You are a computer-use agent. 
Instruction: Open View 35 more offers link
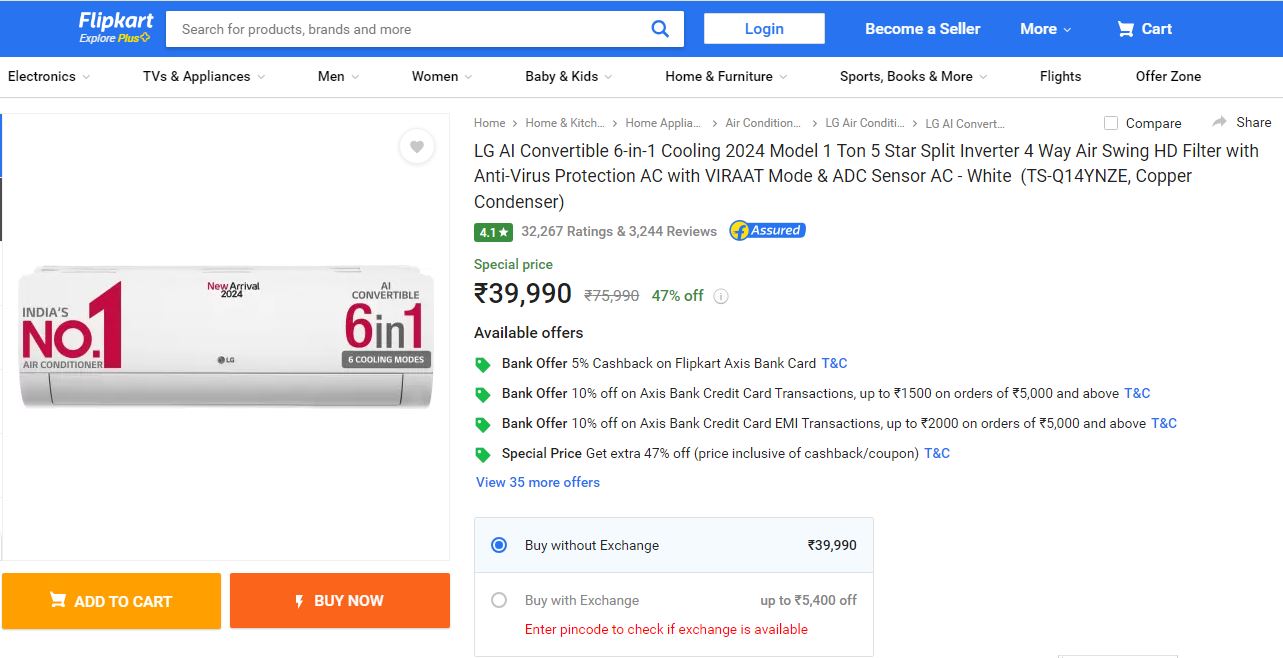click(537, 482)
